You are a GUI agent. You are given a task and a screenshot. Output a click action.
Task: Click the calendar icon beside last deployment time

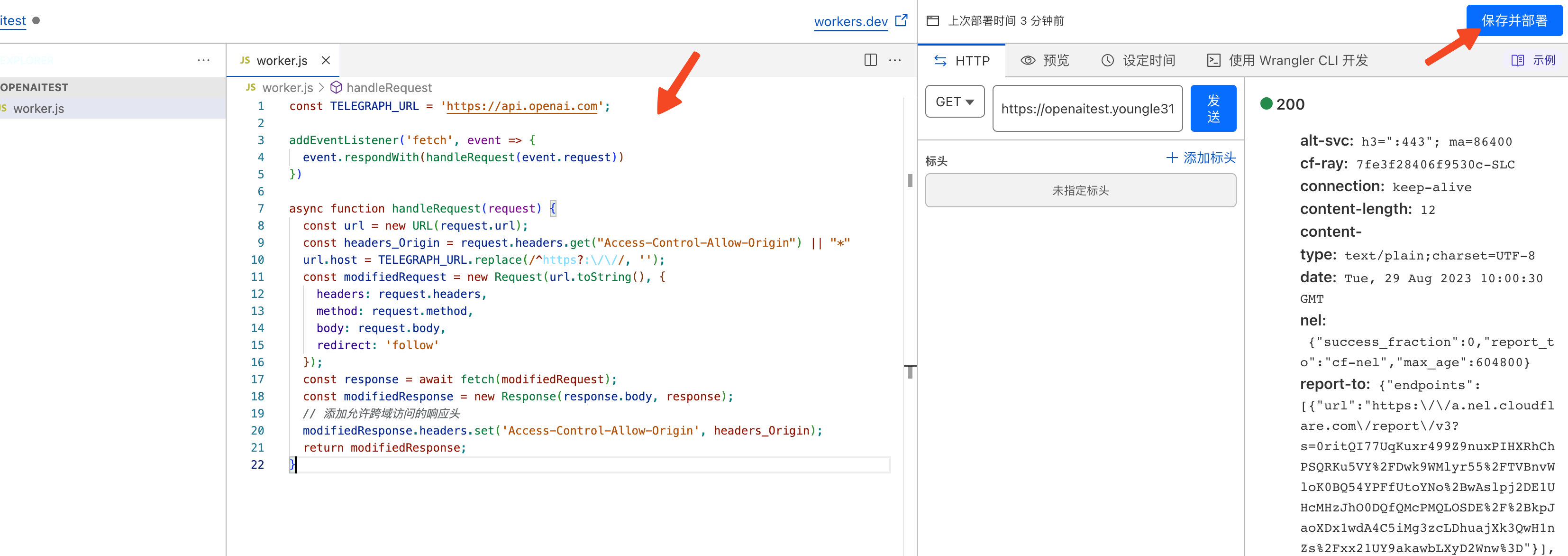[x=932, y=21]
